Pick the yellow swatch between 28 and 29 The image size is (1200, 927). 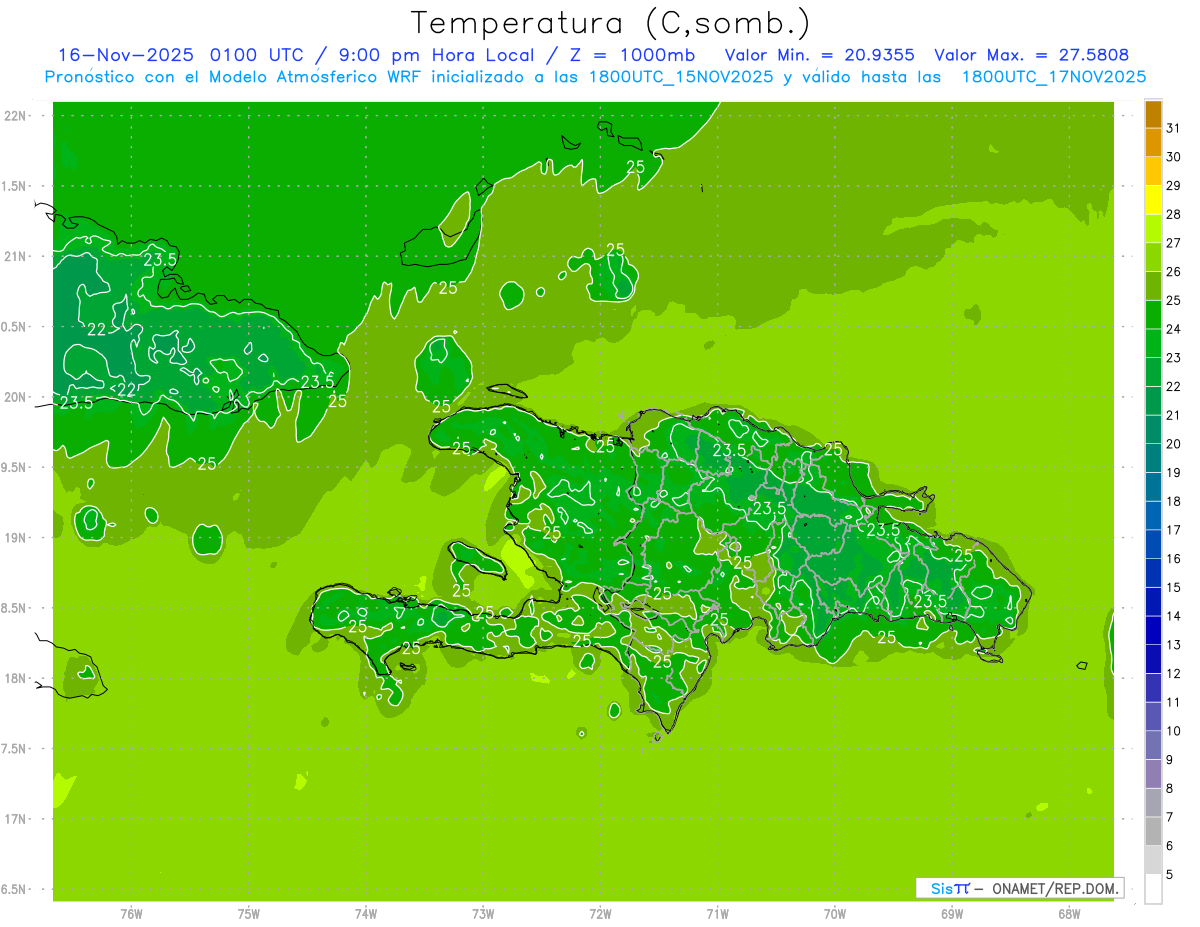click(x=1153, y=200)
